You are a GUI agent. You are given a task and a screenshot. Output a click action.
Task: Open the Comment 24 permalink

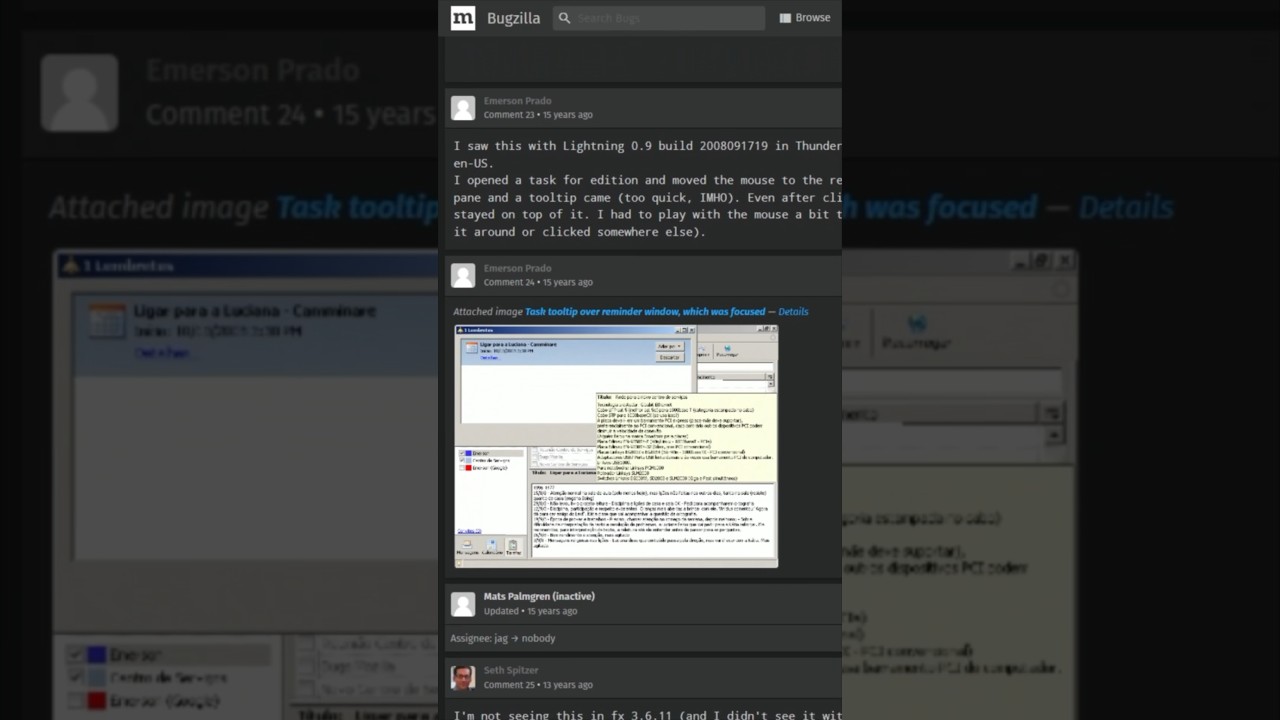[509, 282]
